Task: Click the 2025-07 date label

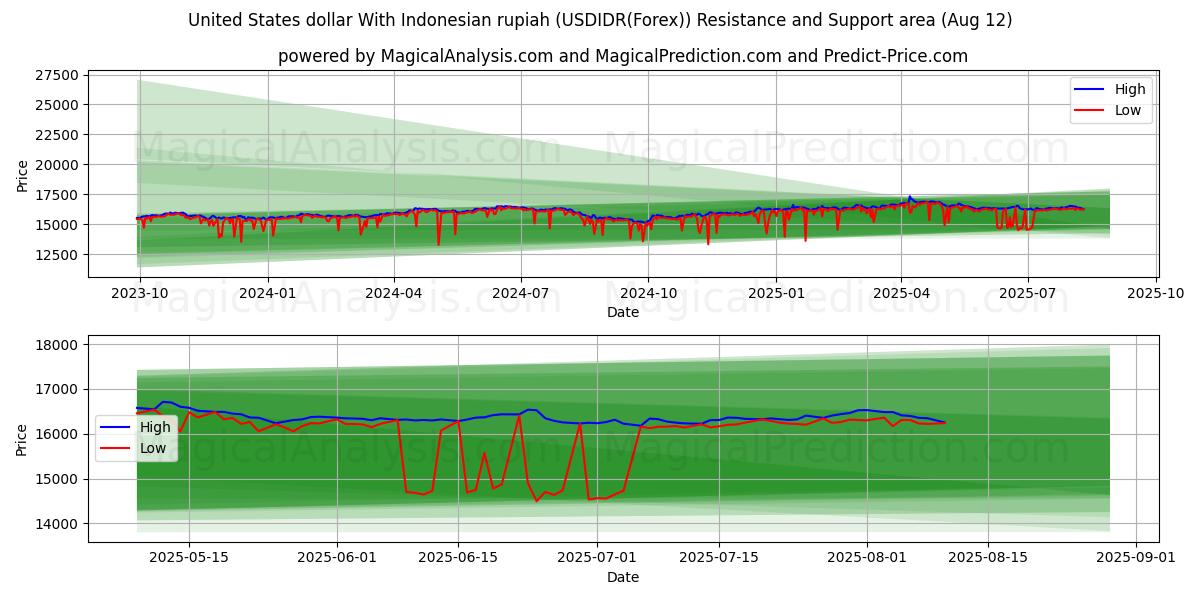Action: point(1028,294)
